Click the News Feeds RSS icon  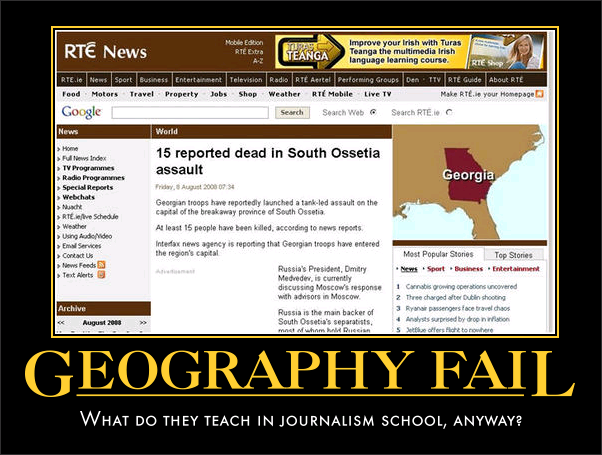[x=101, y=265]
